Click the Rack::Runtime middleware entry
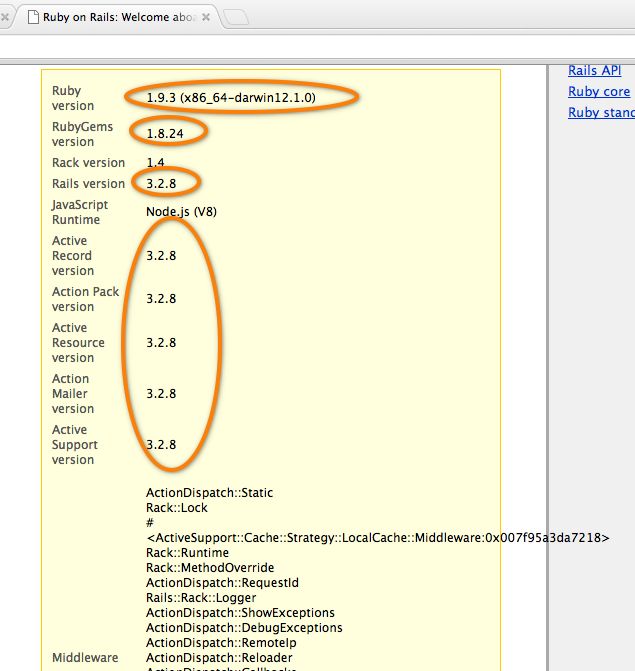Image resolution: width=635 pixels, height=671 pixels. coord(187,552)
